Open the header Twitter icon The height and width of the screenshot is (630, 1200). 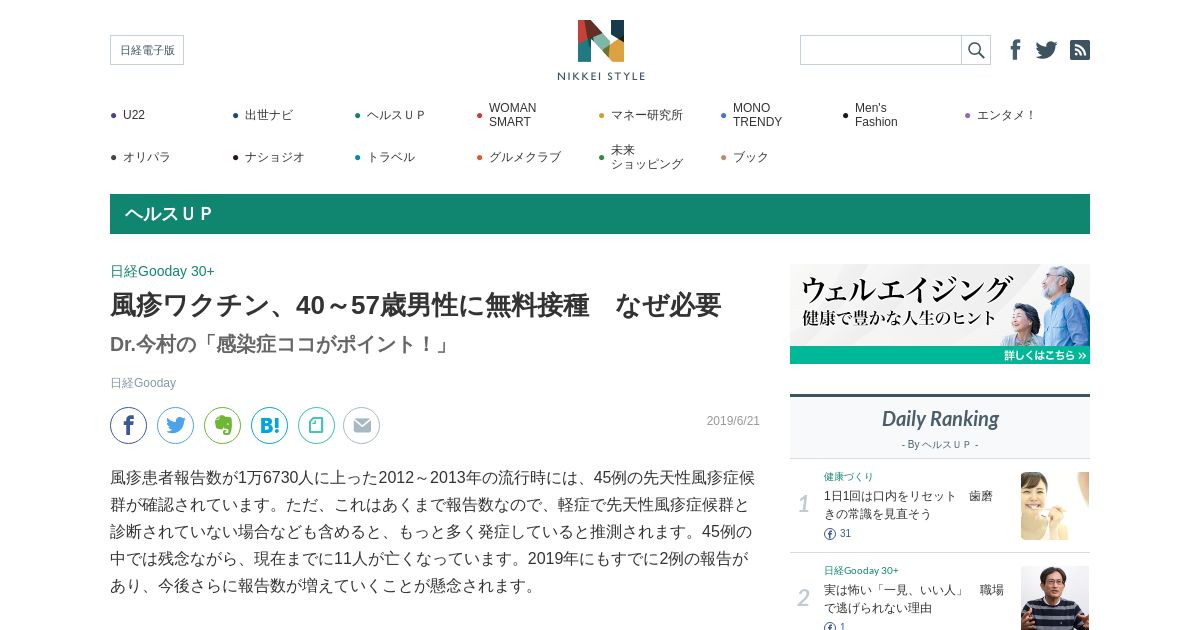(1046, 50)
